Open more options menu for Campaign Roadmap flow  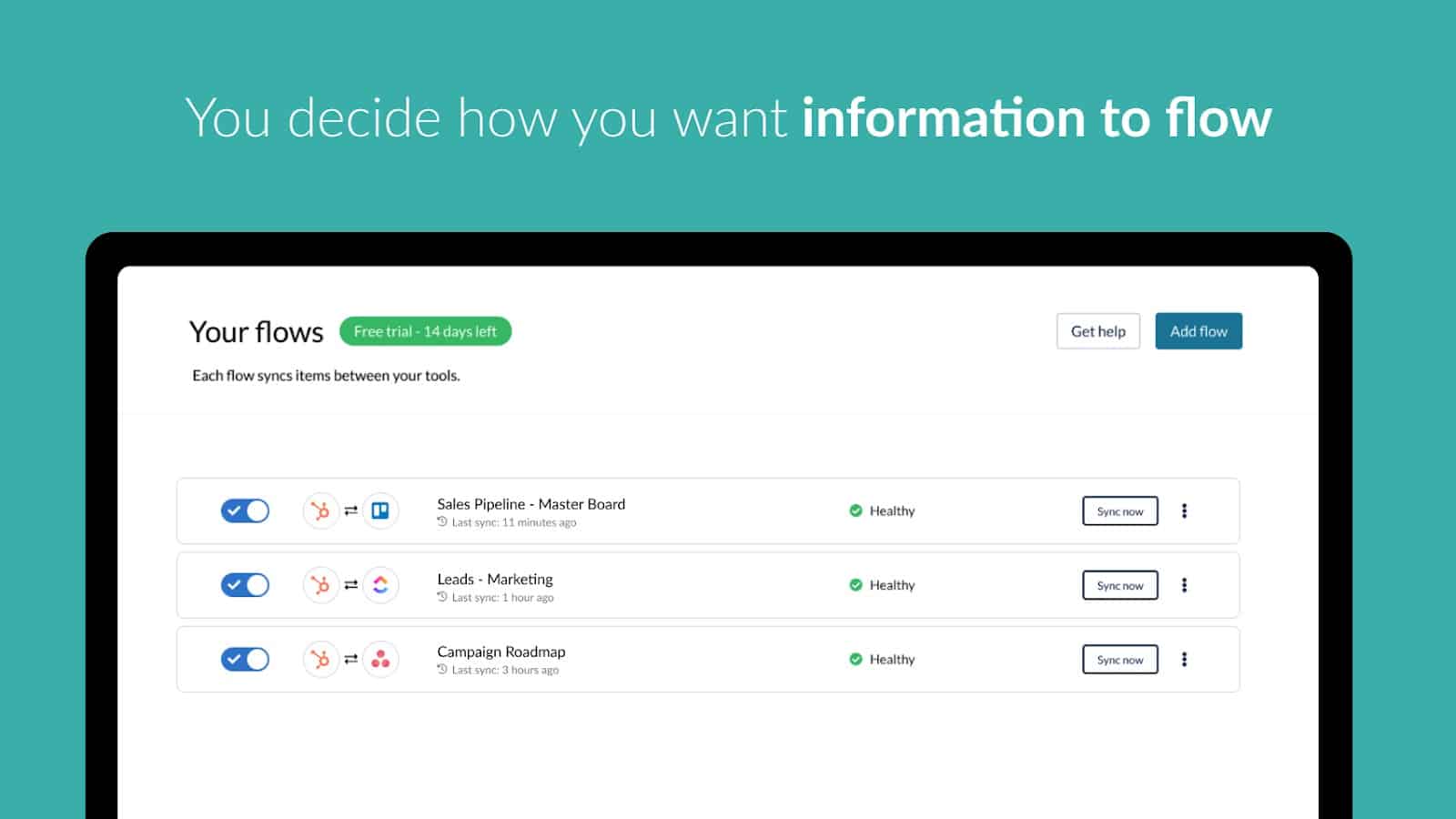[1184, 659]
